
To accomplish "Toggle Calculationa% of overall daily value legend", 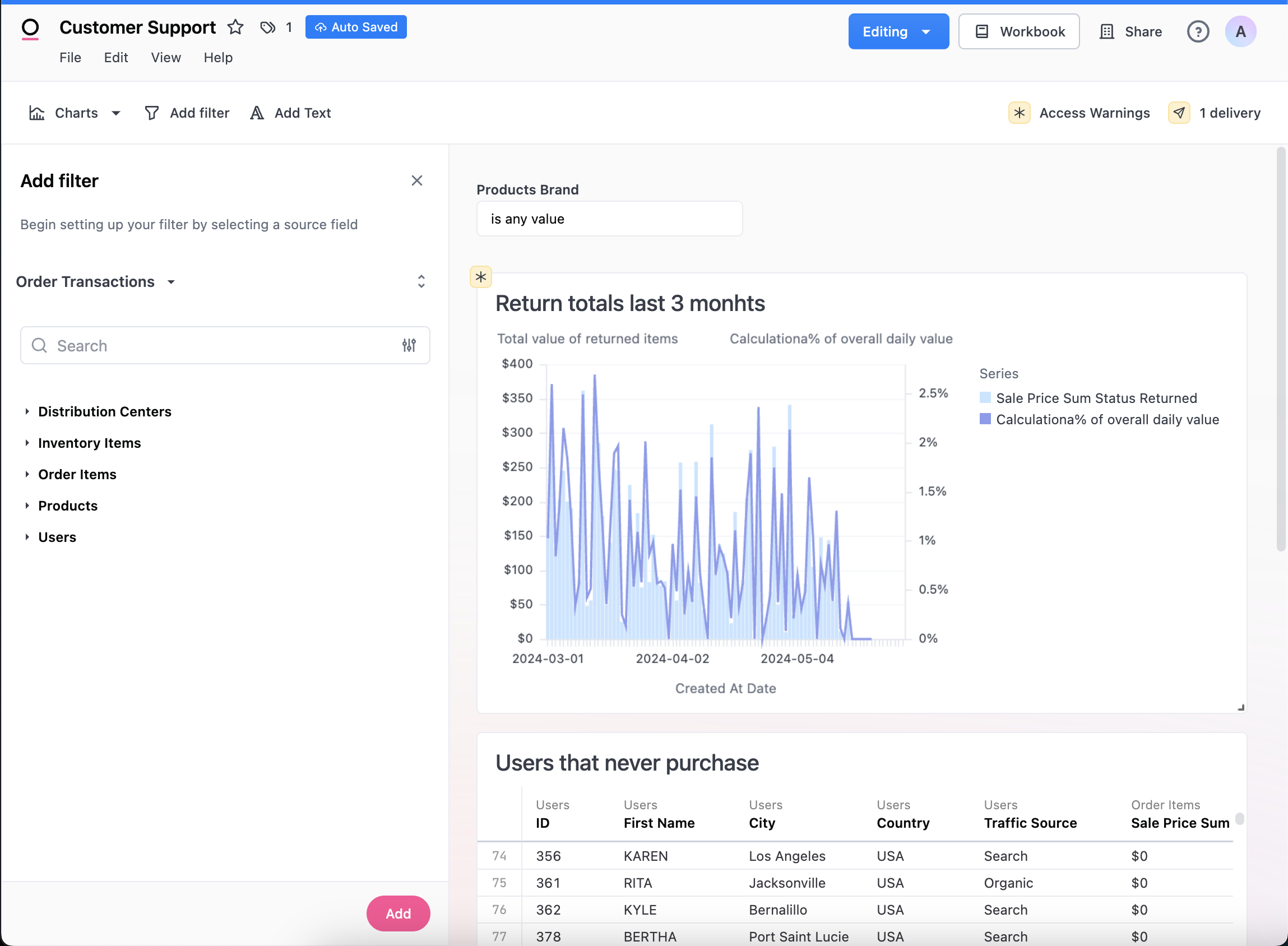I will click(x=1106, y=419).
